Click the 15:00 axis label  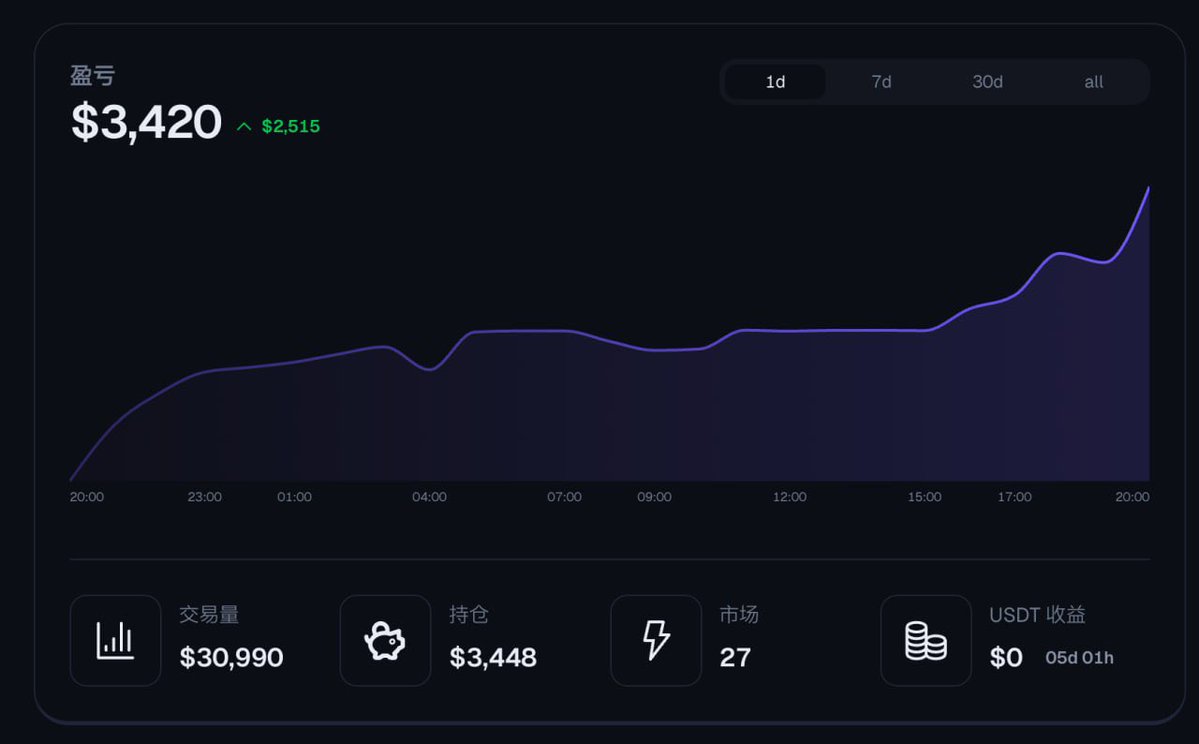[924, 497]
